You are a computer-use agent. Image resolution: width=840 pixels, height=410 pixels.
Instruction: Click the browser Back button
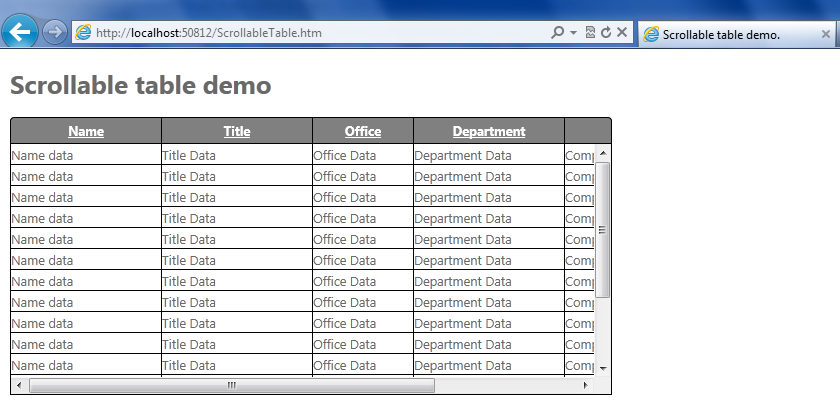20,32
